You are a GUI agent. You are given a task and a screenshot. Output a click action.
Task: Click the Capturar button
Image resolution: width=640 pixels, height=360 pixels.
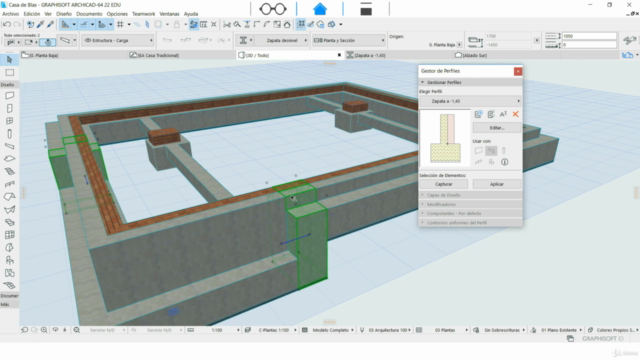tap(443, 184)
